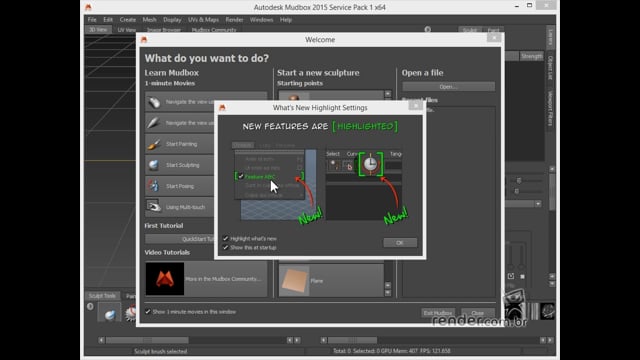Click the circular icon in the top toolbar
Image resolution: width=640 pixels, height=360 pixels.
[x=428, y=29]
